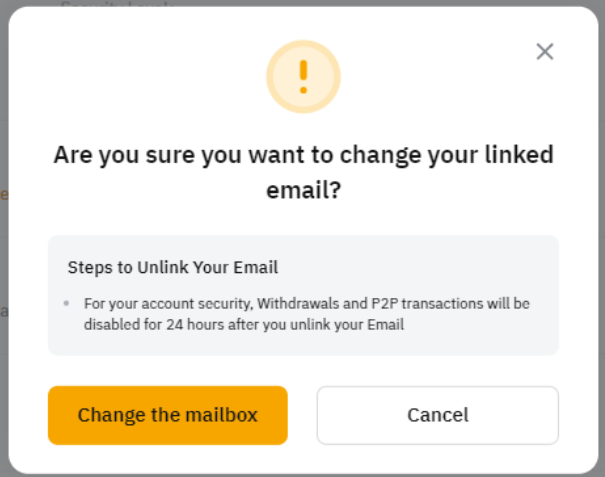Click the dimmed overlay left of the dialog
The image size is (605, 477).
pyautogui.click(x=4, y=250)
